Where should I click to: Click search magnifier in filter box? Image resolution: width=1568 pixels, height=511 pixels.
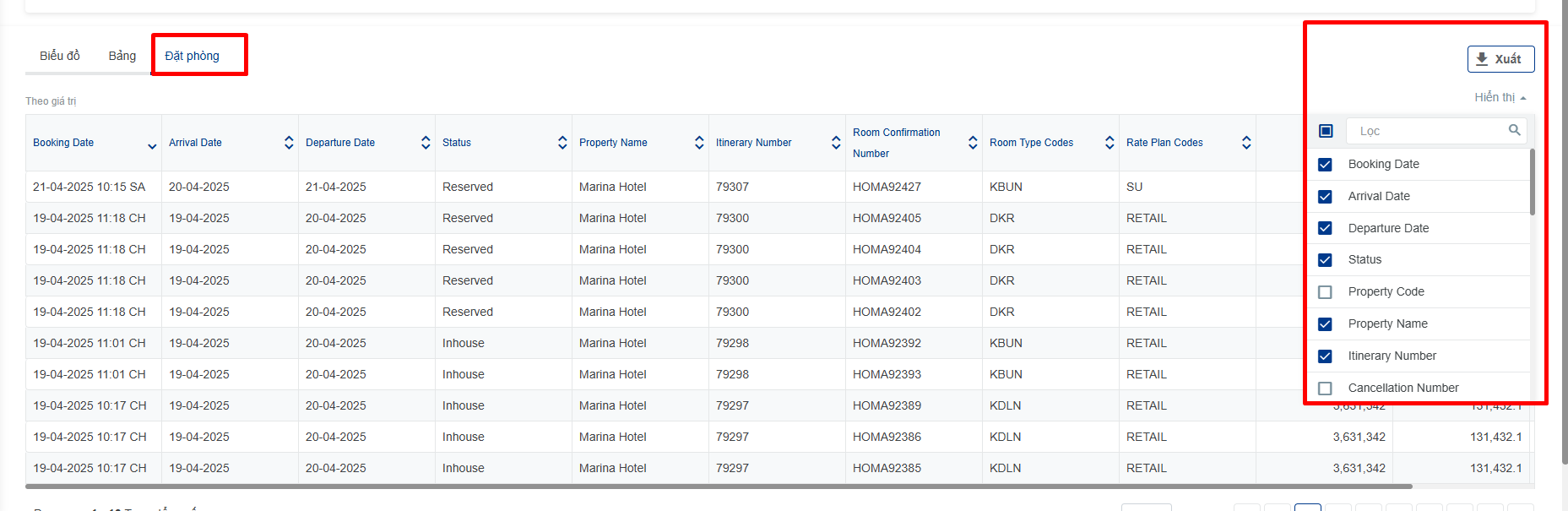1514,130
